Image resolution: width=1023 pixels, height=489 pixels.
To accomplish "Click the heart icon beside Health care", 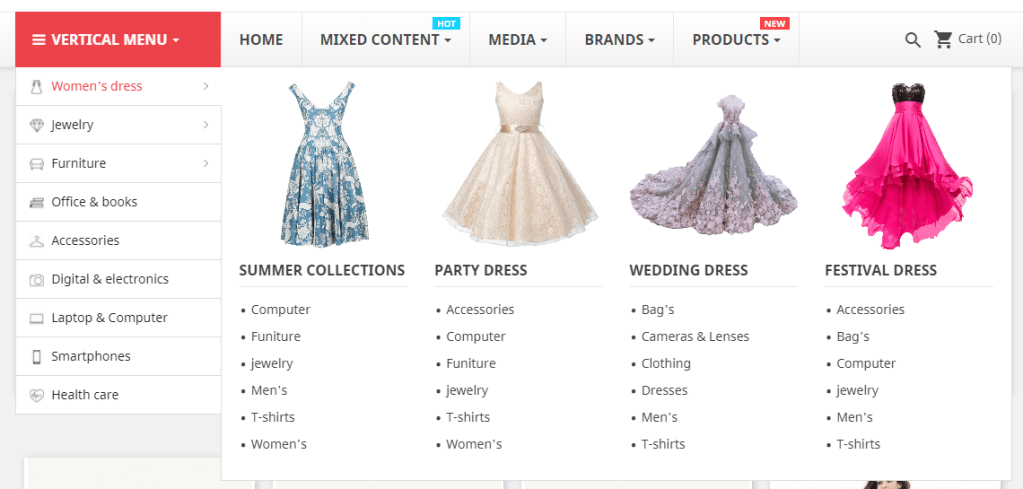I will click(37, 395).
